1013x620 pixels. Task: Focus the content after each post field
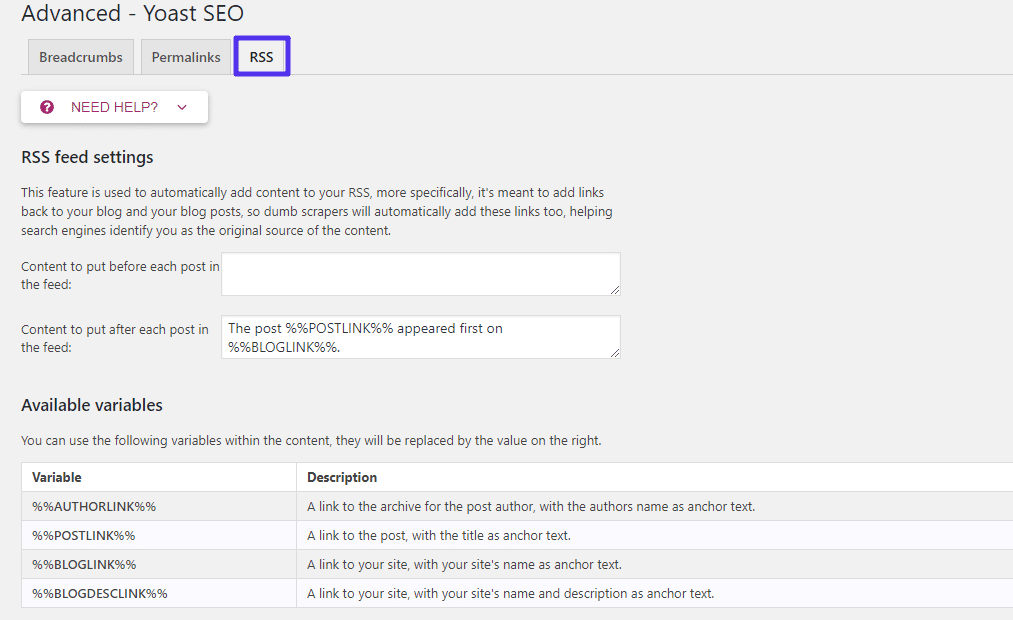(x=421, y=337)
